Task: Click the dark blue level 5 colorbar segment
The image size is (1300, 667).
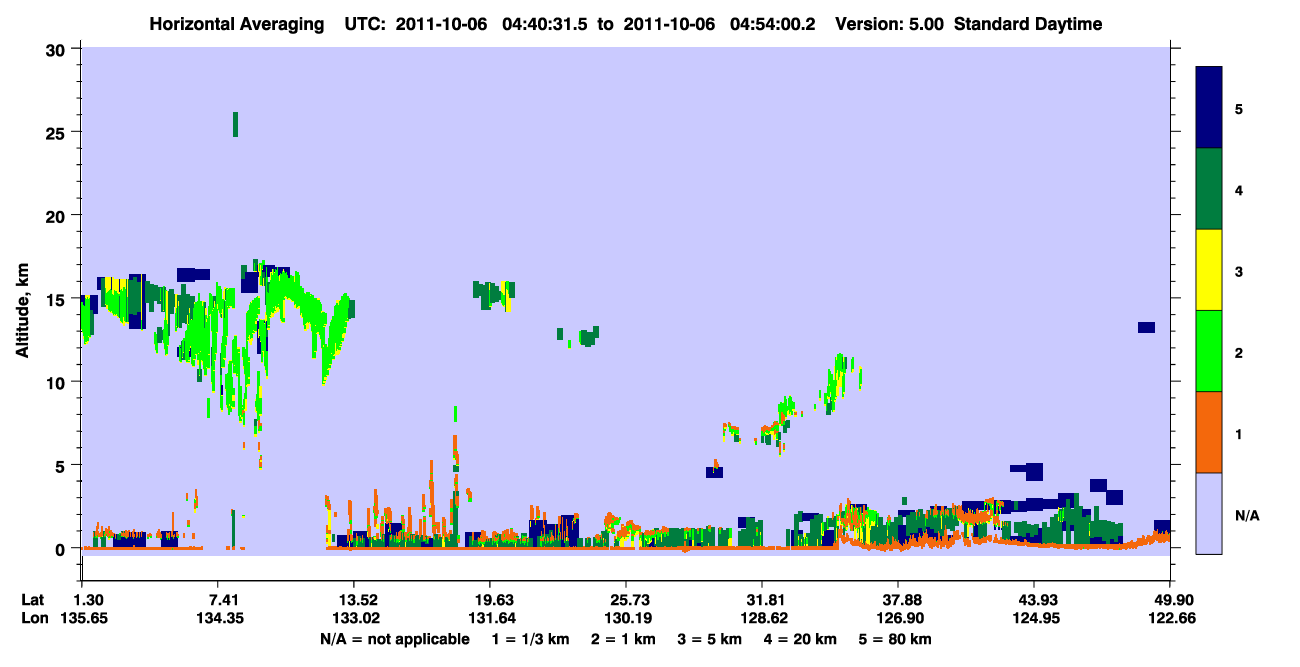Action: click(x=1210, y=108)
